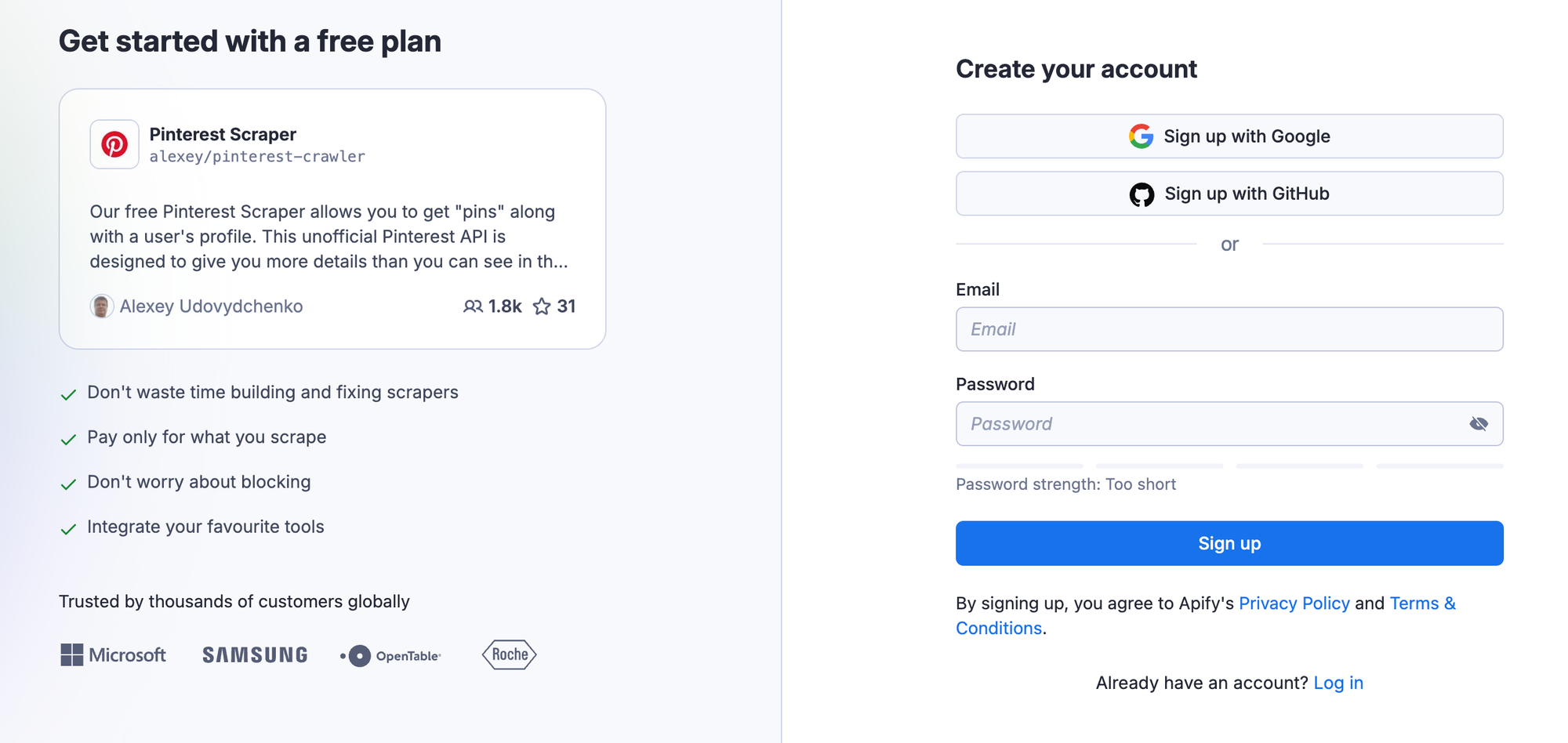Click inside the Email input field
Viewport: 1568px width, 743px height.
click(x=1229, y=329)
